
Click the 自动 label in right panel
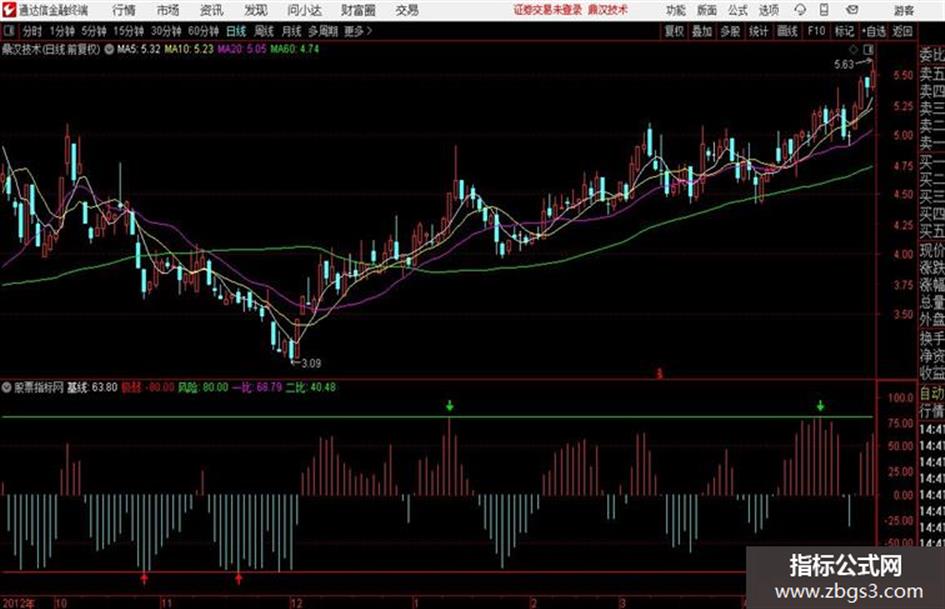932,394
